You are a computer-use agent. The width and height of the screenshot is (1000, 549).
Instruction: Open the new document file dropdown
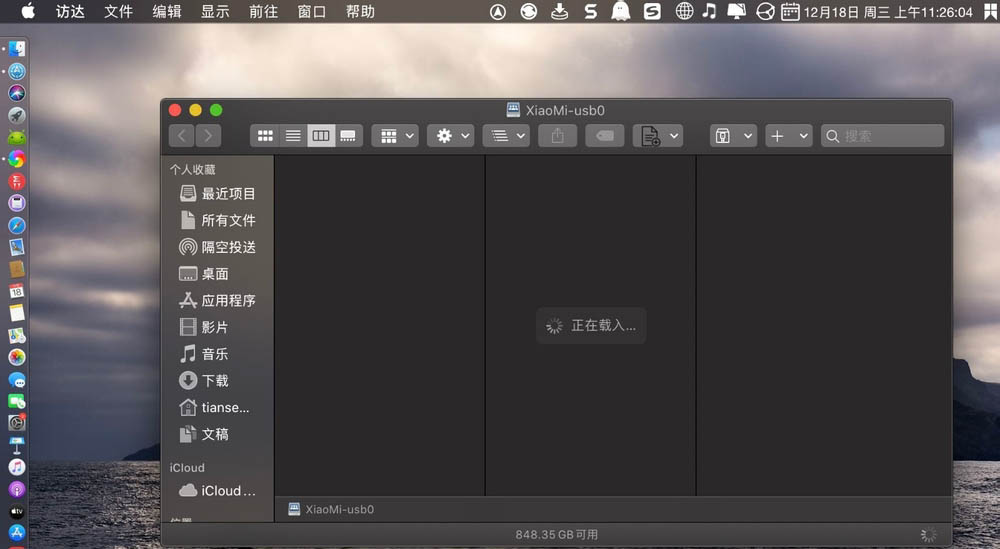[x=658, y=136]
